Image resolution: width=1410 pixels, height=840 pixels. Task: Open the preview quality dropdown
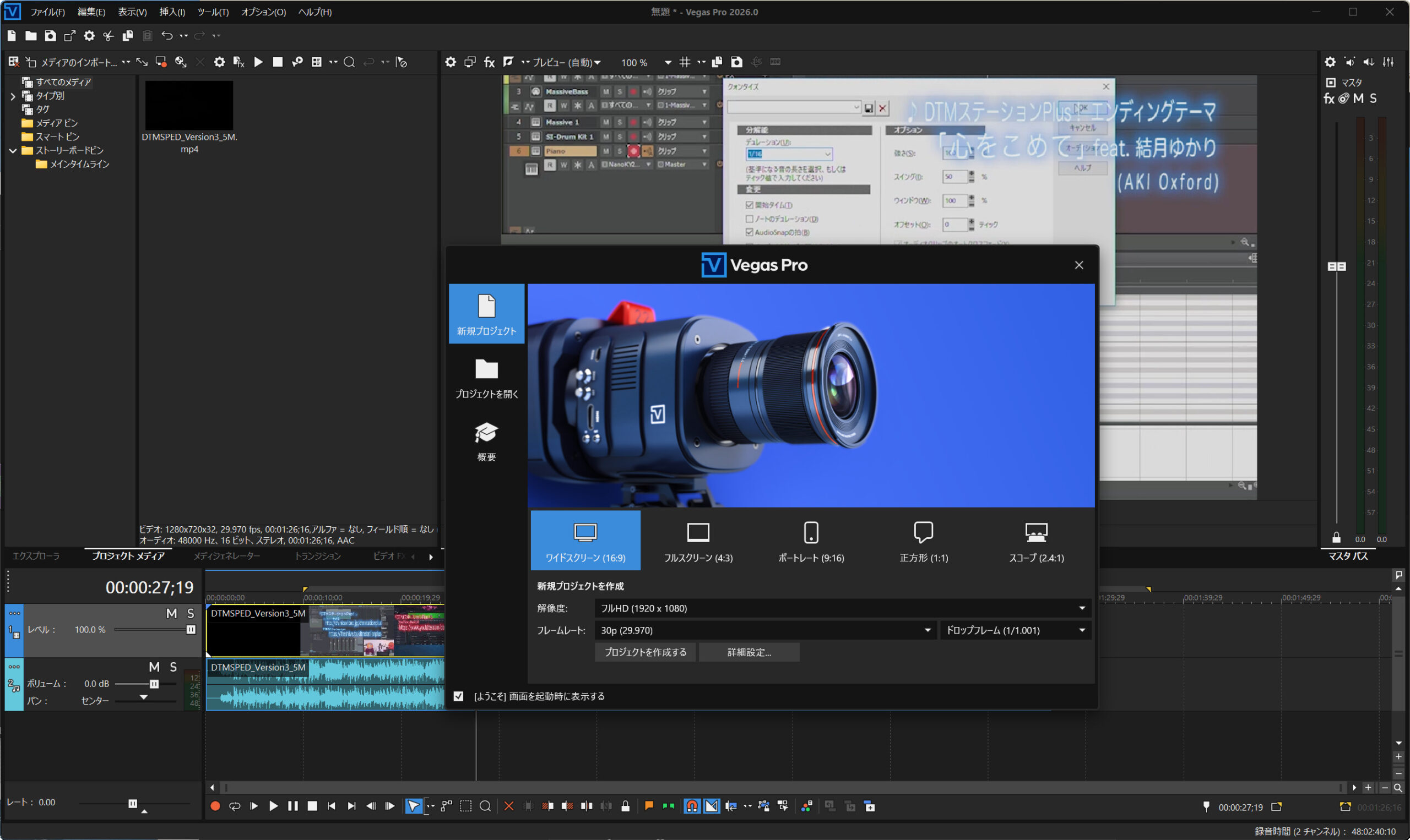[566, 62]
